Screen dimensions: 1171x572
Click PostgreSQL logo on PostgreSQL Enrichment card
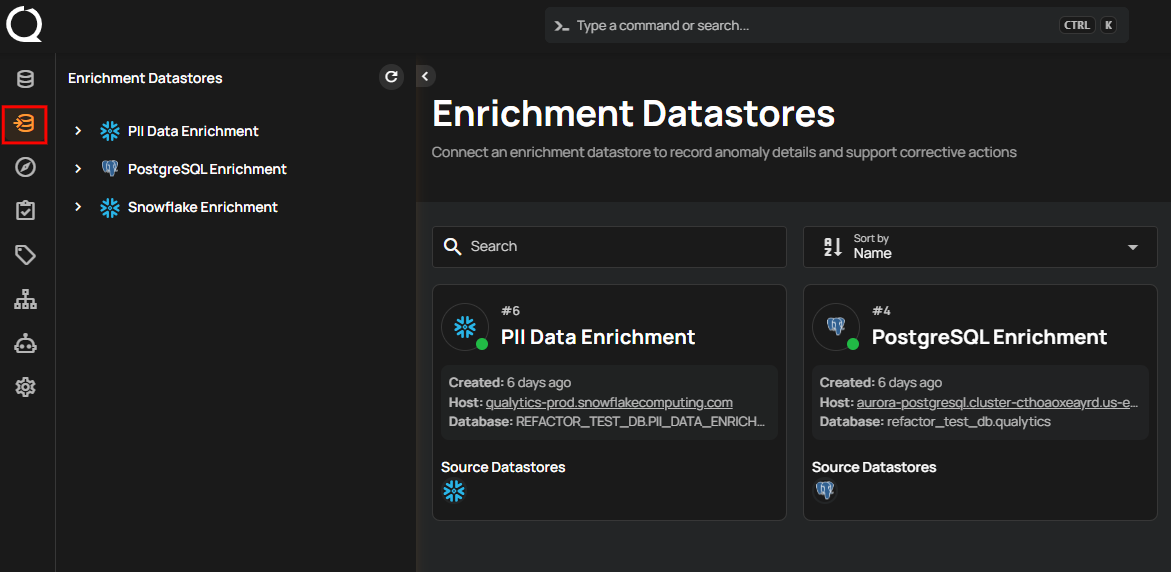point(836,326)
